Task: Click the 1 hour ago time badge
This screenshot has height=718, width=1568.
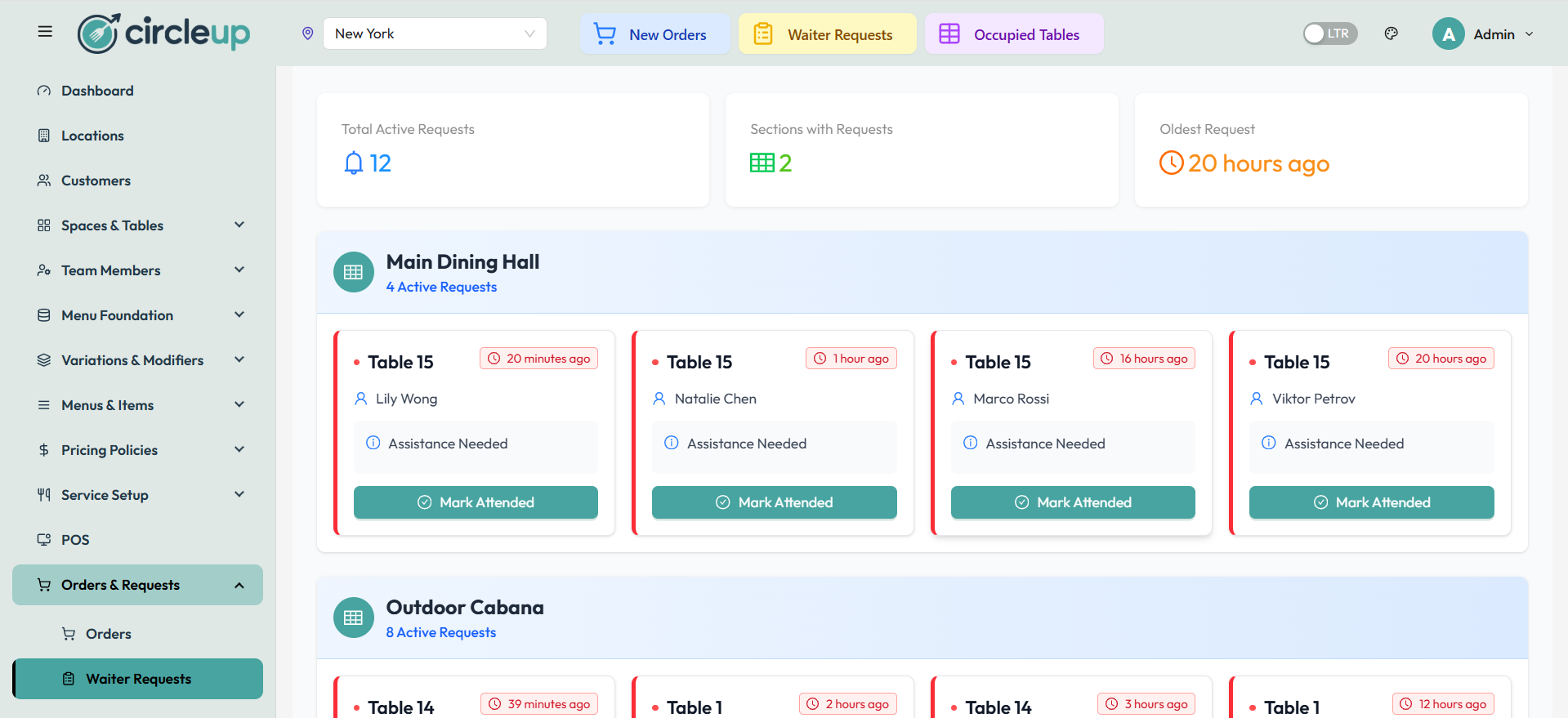Action: point(851,359)
